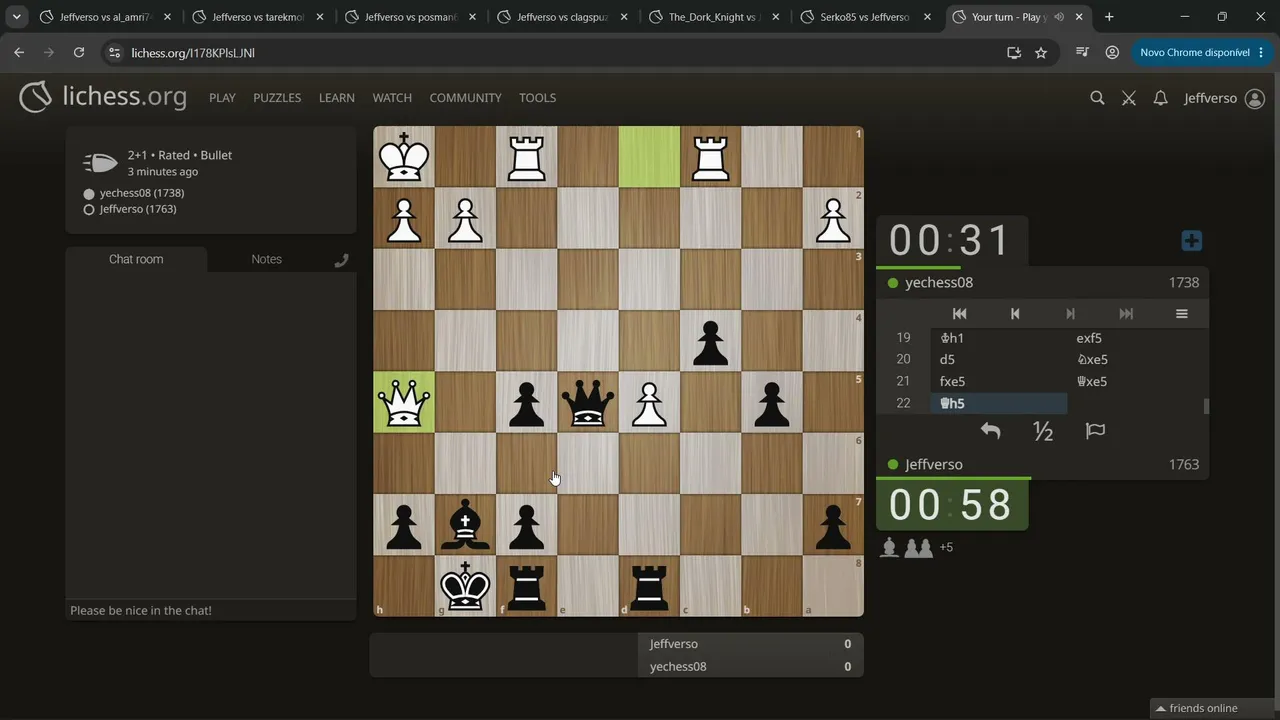This screenshot has height=720, width=1280.
Task: Open the game hamburger menu
Action: [1181, 313]
